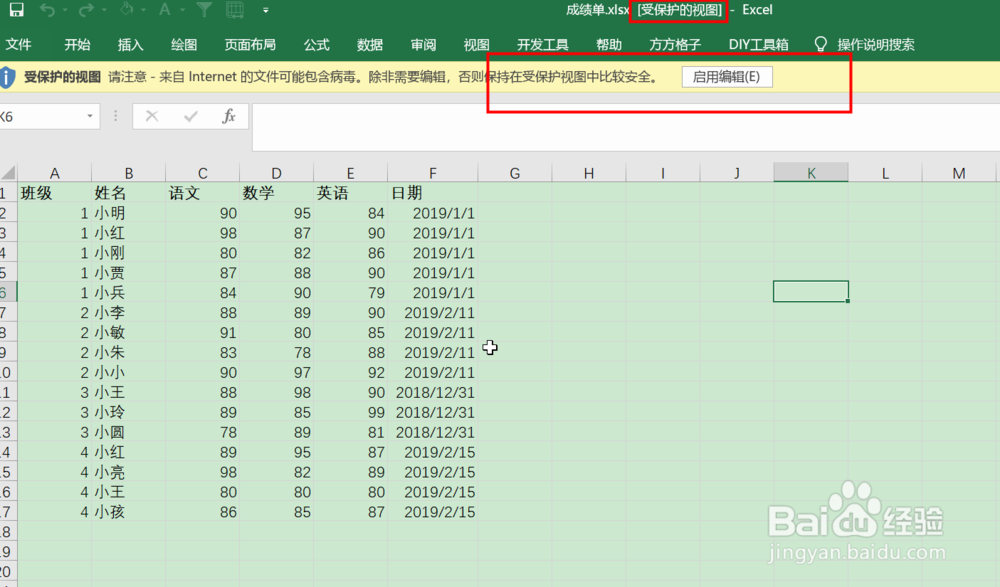Select the Font Color icon
1000x587 pixels.
[162, 10]
